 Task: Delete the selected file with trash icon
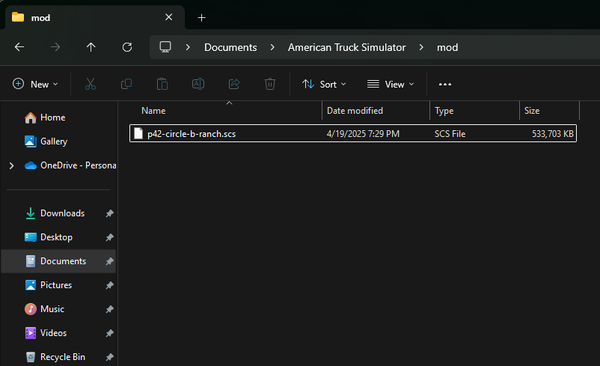270,84
